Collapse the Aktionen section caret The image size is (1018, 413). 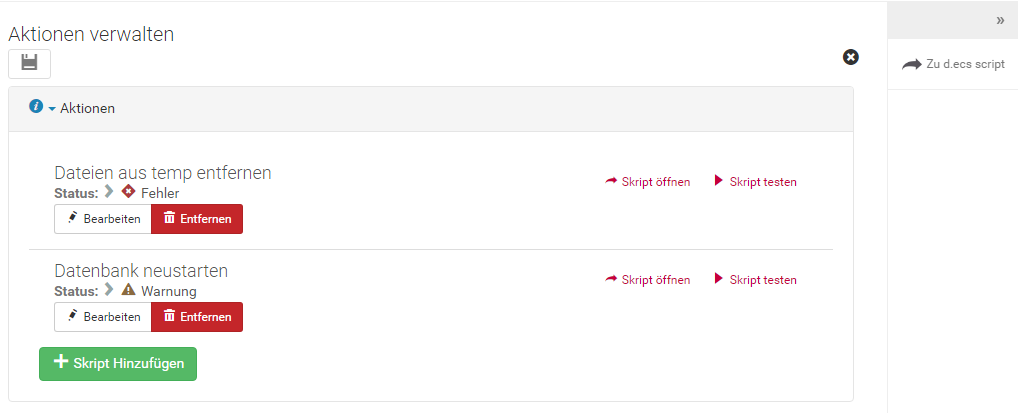52,109
